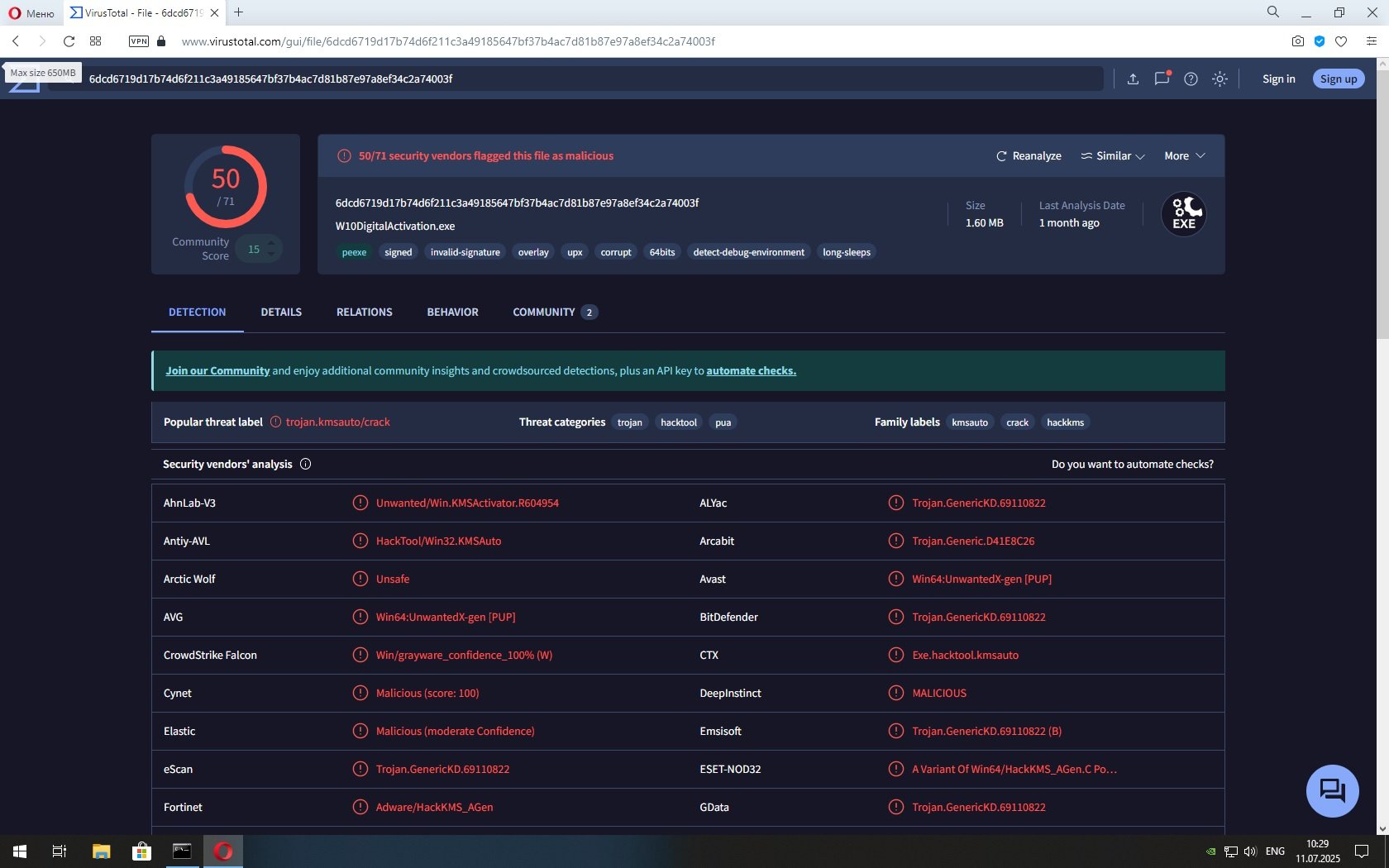Image resolution: width=1389 pixels, height=868 pixels.
Task: Open the Join our Community link
Action: tap(217, 371)
